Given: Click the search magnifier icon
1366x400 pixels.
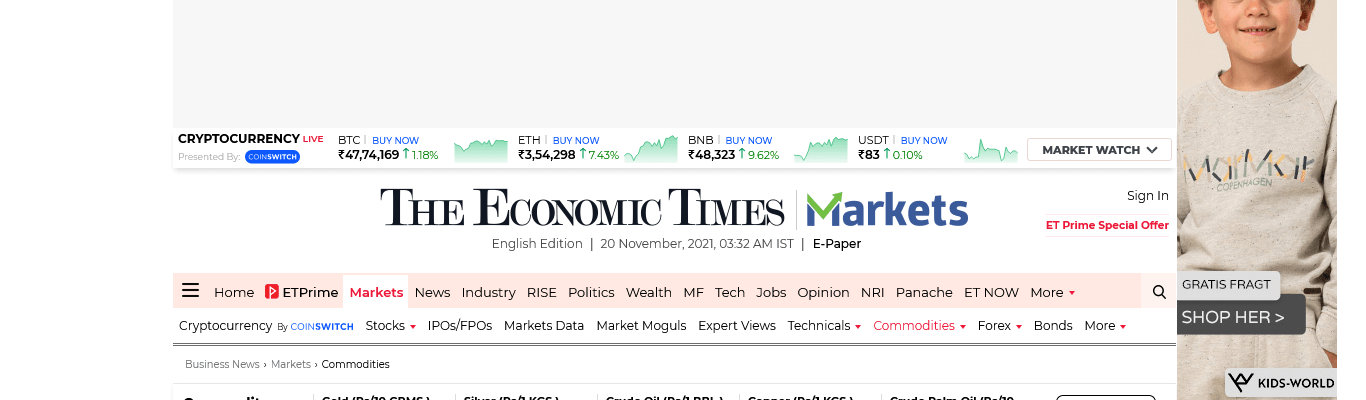Looking at the screenshot, I should pos(1159,292).
